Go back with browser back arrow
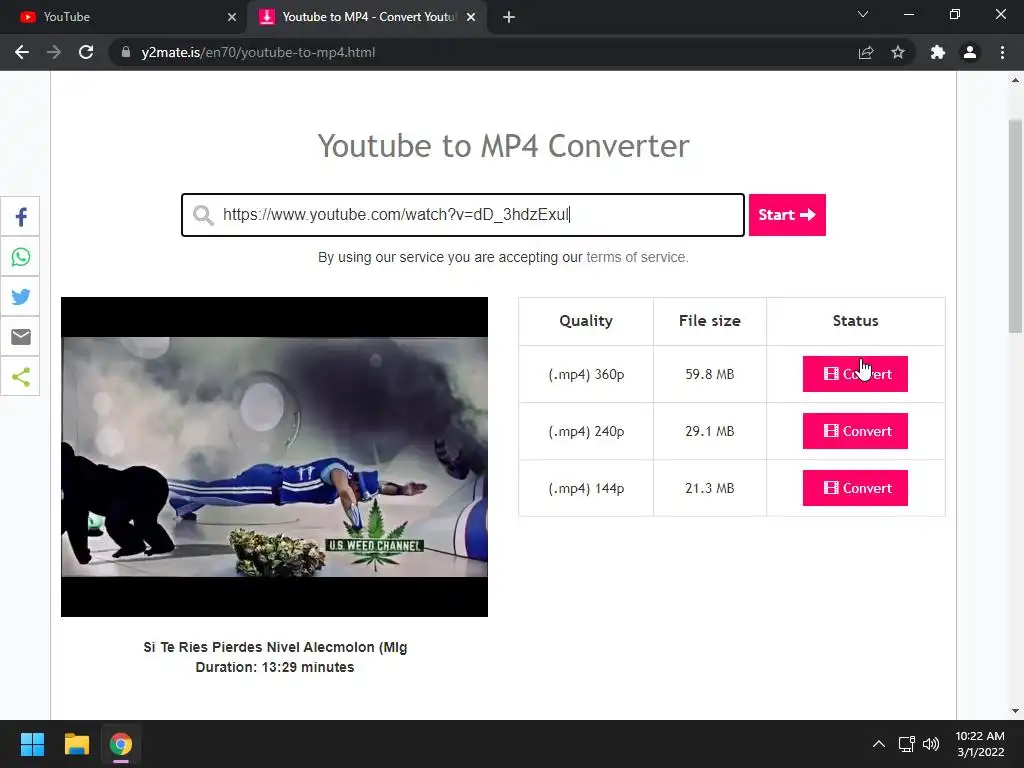Viewport: 1024px width, 768px height. point(22,52)
